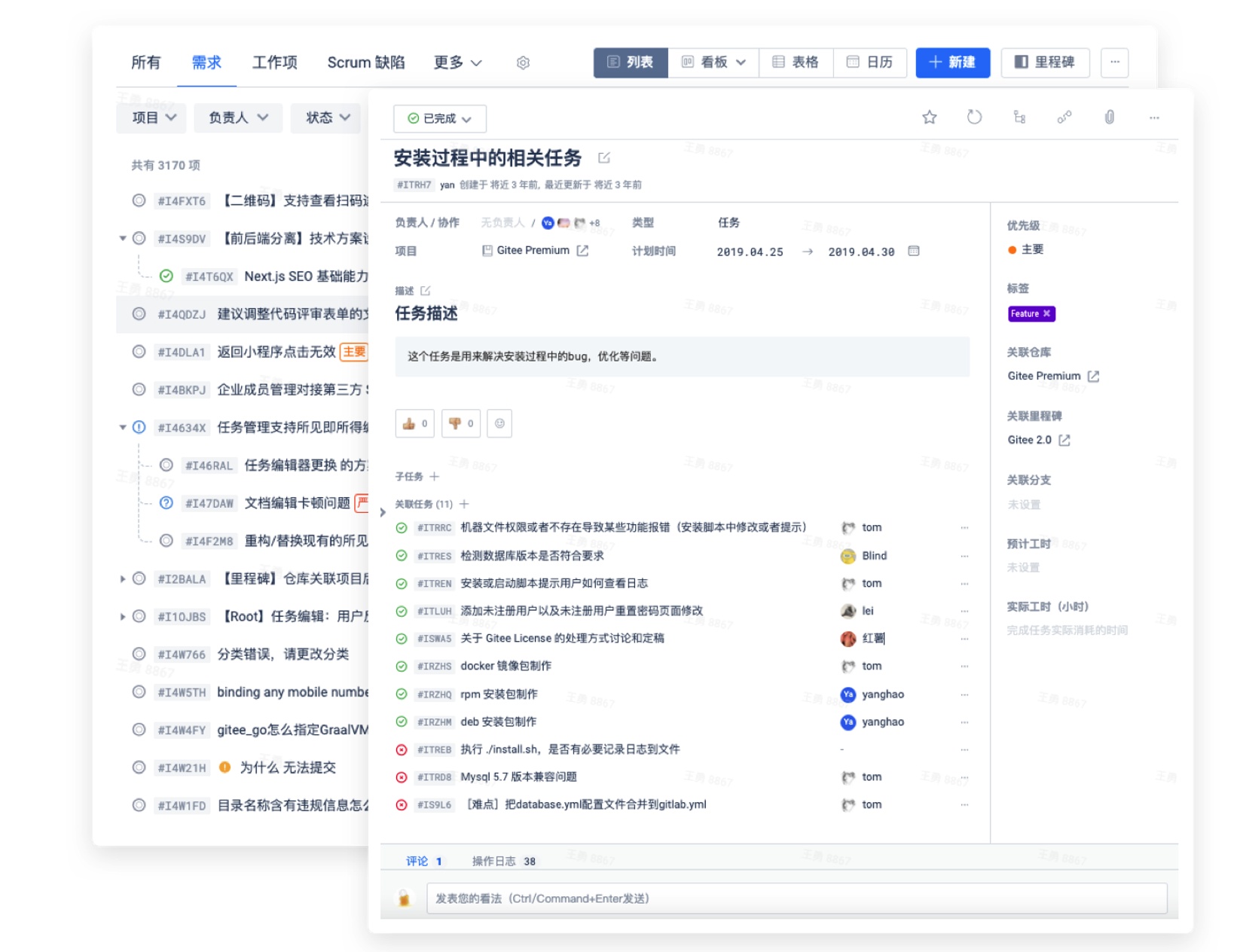Toggle the status icon of #ITREB task
Screen dimensions: 1234x952
[402, 750]
